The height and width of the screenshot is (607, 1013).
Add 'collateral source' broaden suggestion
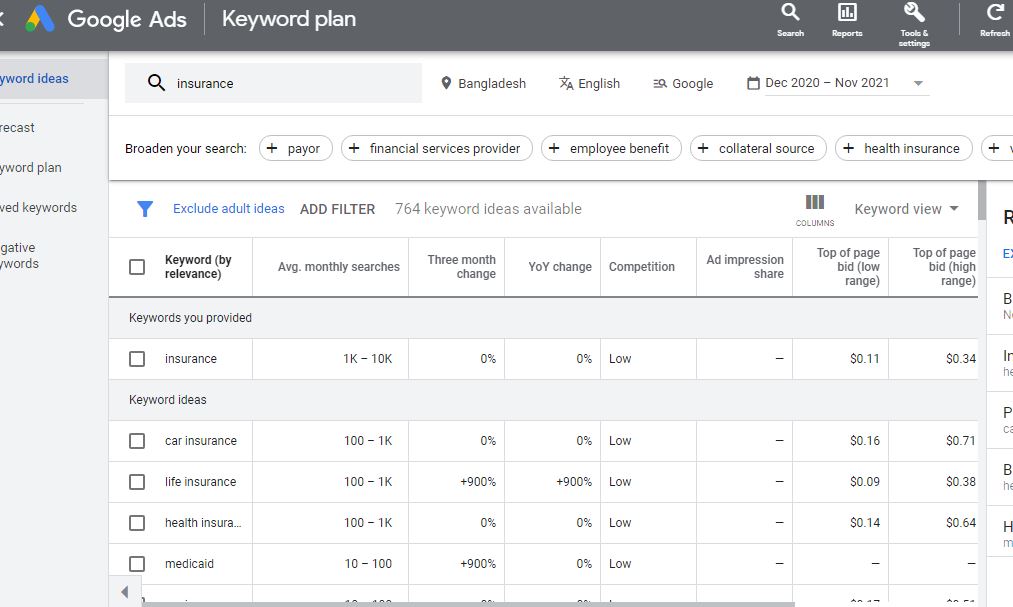point(758,149)
